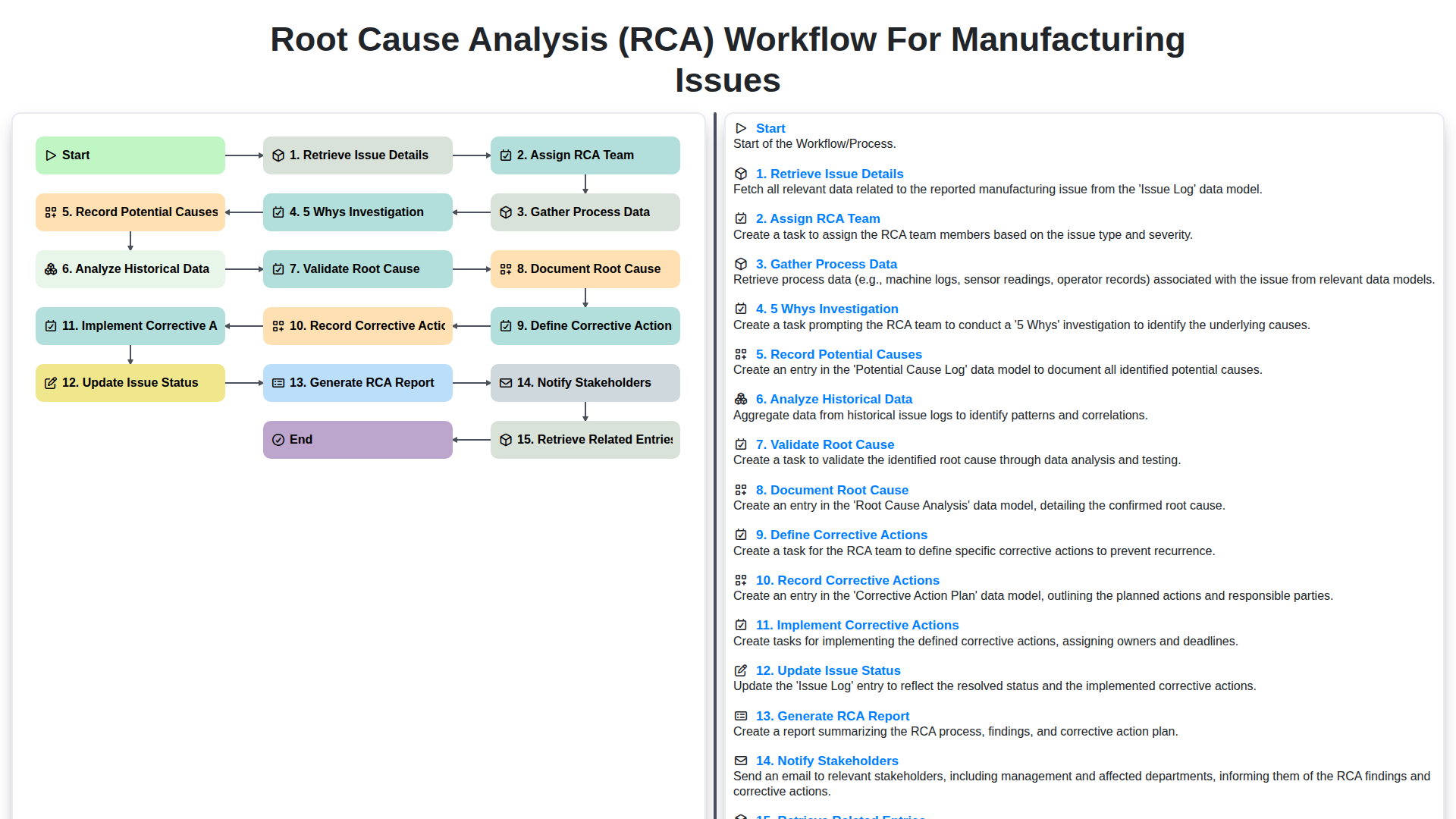
Task: Open the 13. Generate RCA Report heading link
Action: [832, 716]
